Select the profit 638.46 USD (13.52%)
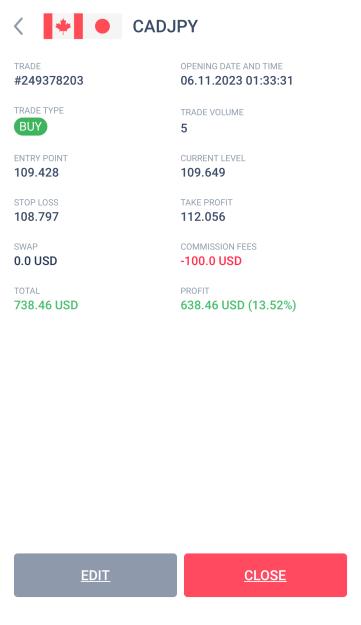 [x=238, y=305]
